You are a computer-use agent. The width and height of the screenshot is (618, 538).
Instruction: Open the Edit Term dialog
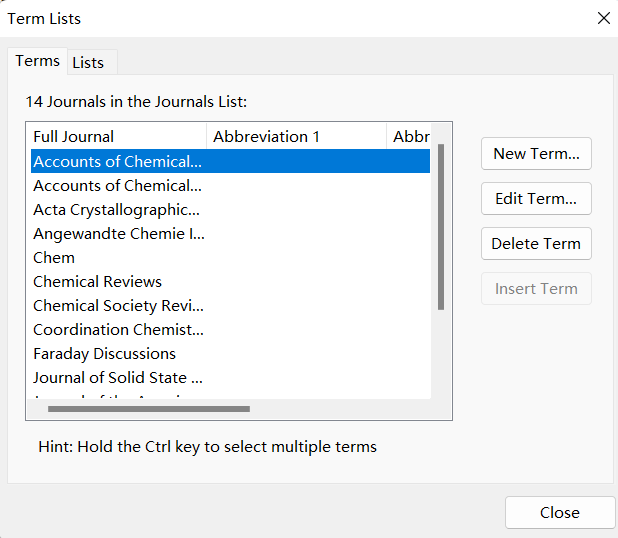click(536, 199)
